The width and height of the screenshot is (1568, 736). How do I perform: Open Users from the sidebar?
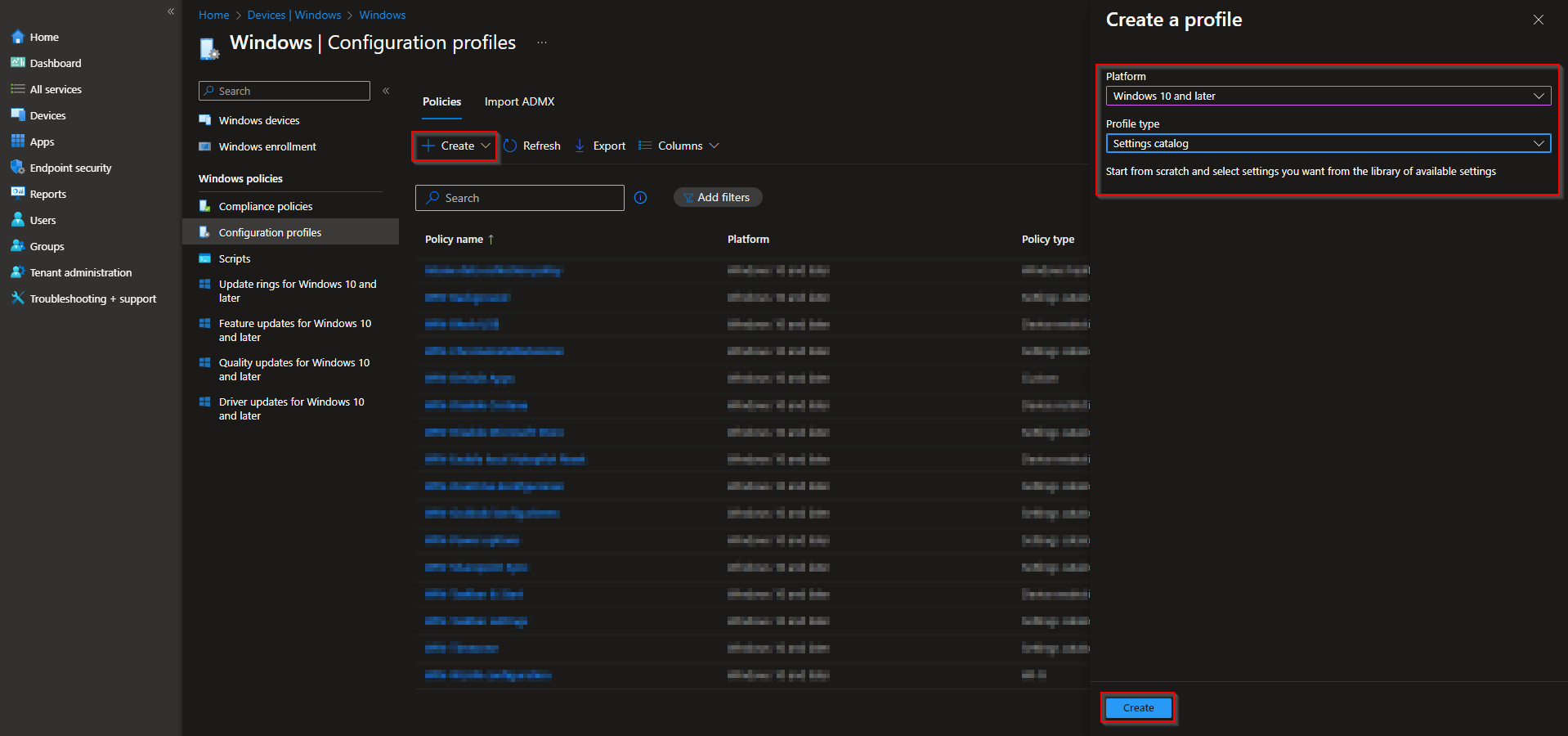42,219
